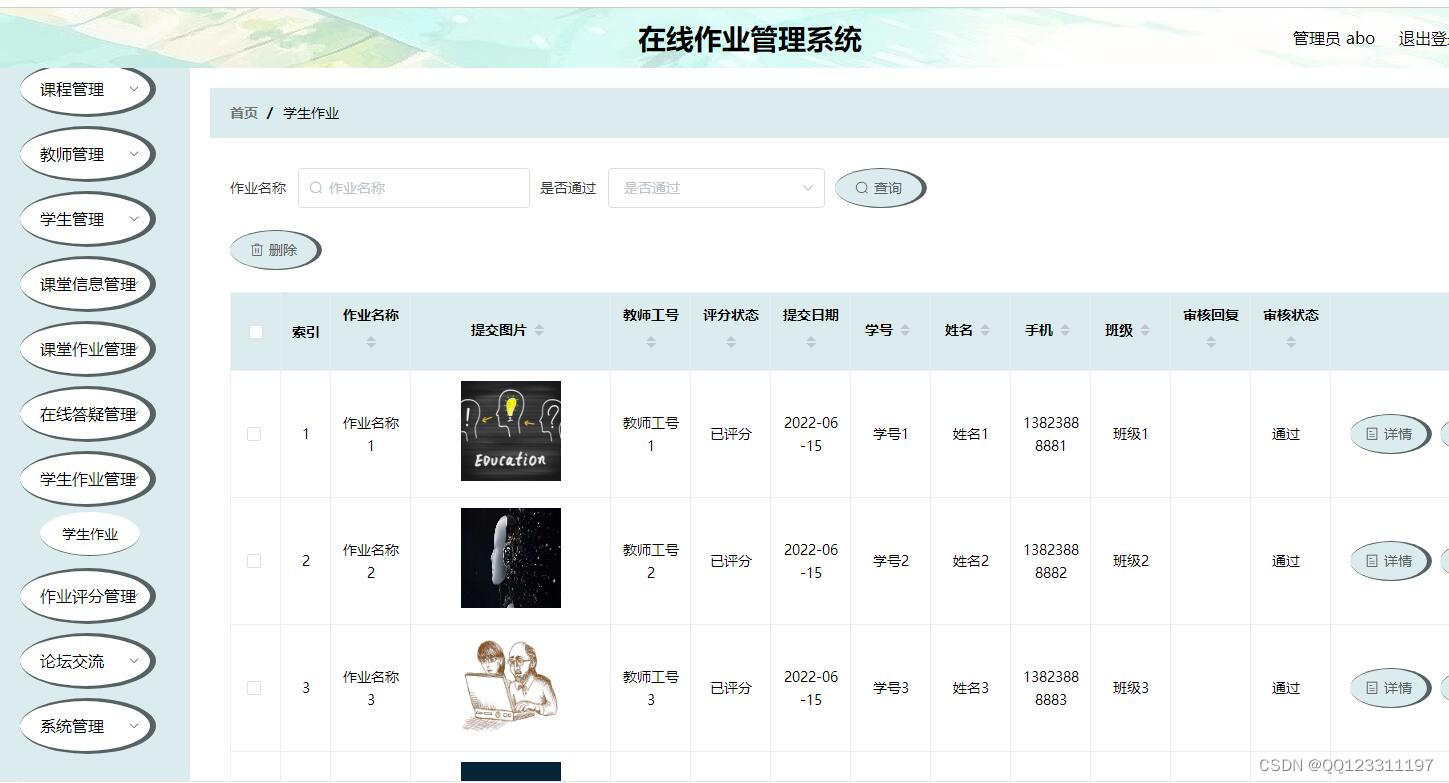Click 通过 status in row 3
Viewport: 1449px width, 783px height.
click(1286, 688)
